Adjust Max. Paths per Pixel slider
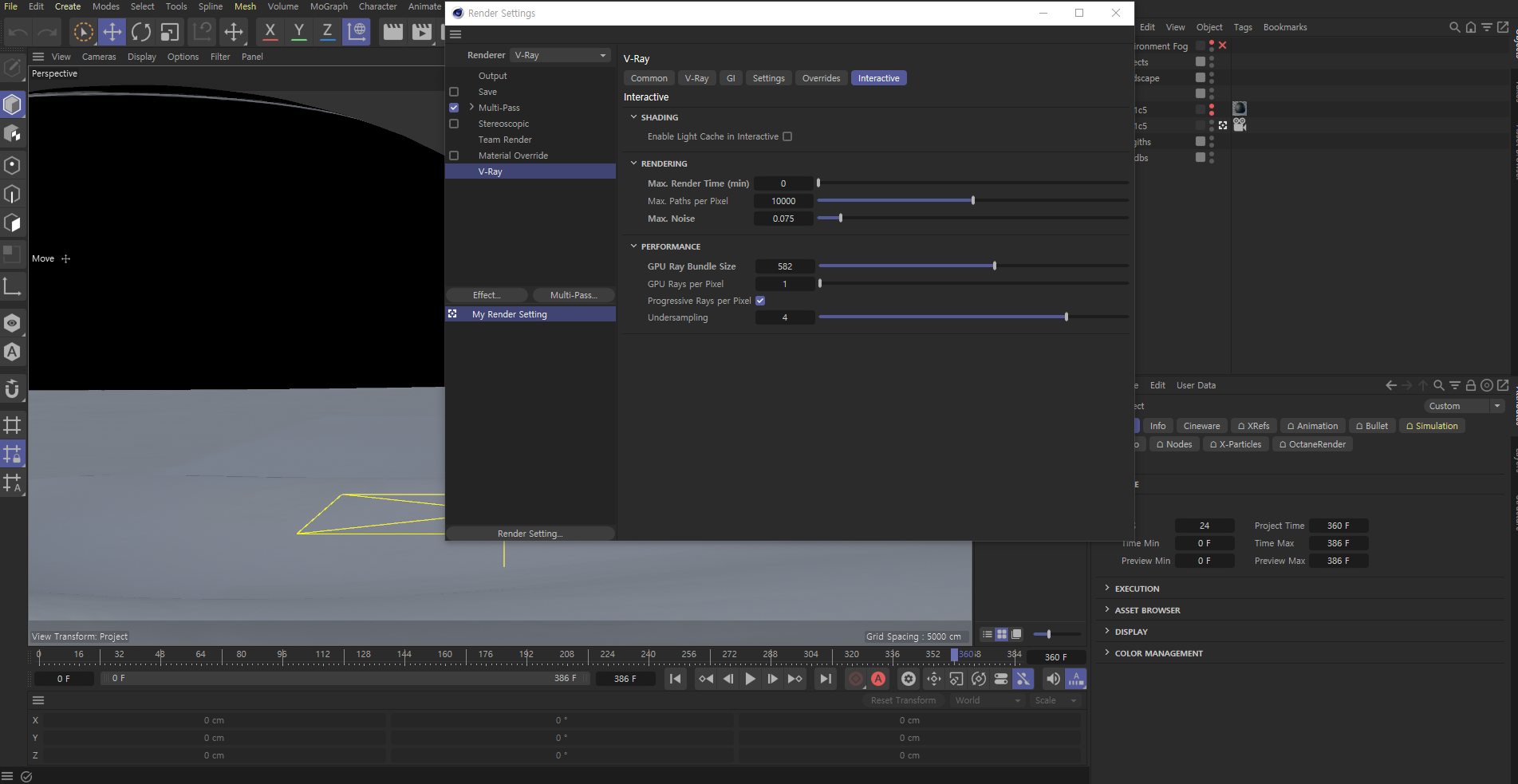Image resolution: width=1518 pixels, height=784 pixels. (973, 200)
